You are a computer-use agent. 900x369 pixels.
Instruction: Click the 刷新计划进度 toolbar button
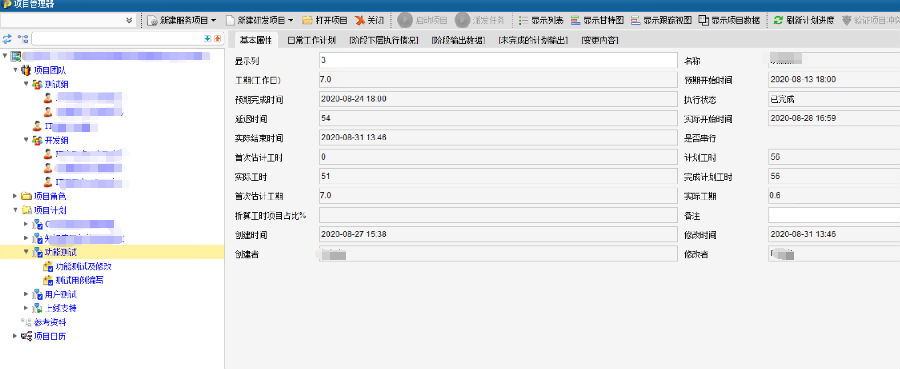(x=804, y=20)
